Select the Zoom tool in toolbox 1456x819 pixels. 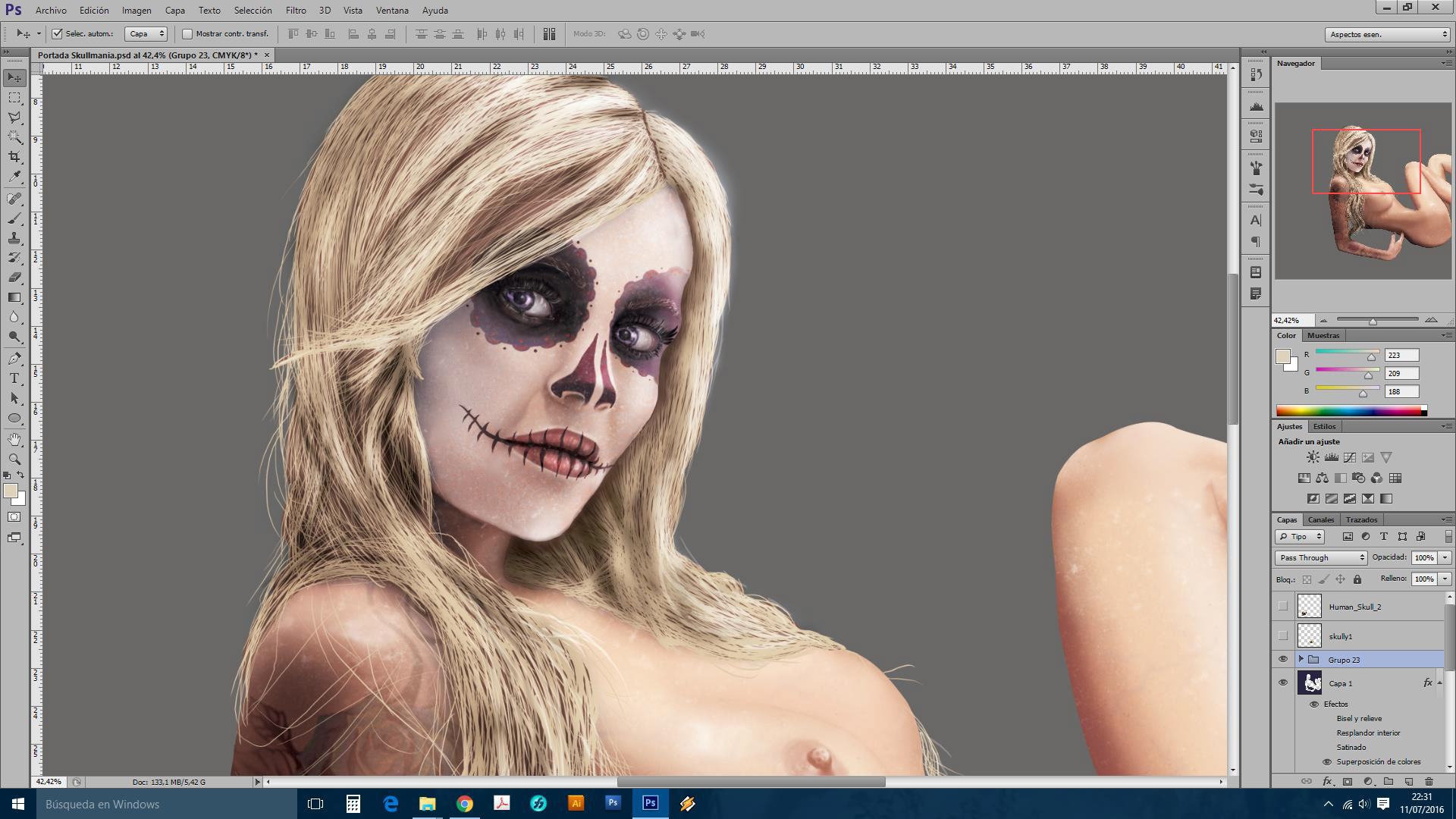pyautogui.click(x=14, y=460)
